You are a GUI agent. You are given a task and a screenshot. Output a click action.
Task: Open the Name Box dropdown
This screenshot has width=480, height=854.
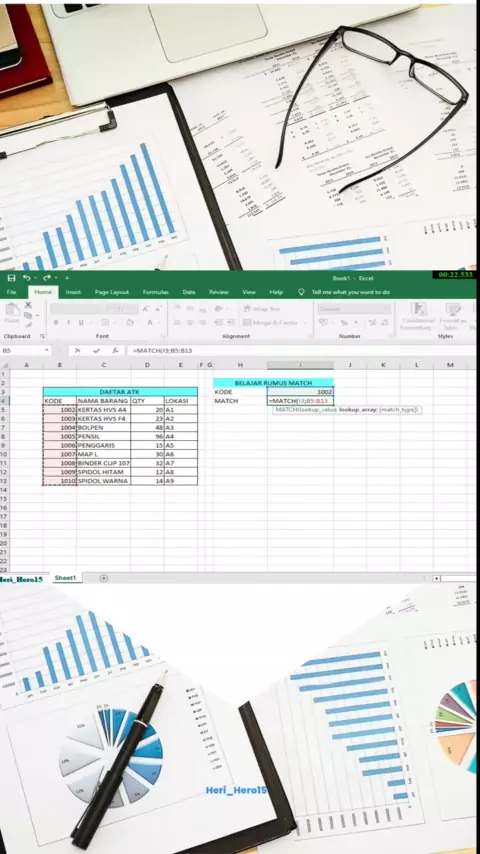coord(47,351)
